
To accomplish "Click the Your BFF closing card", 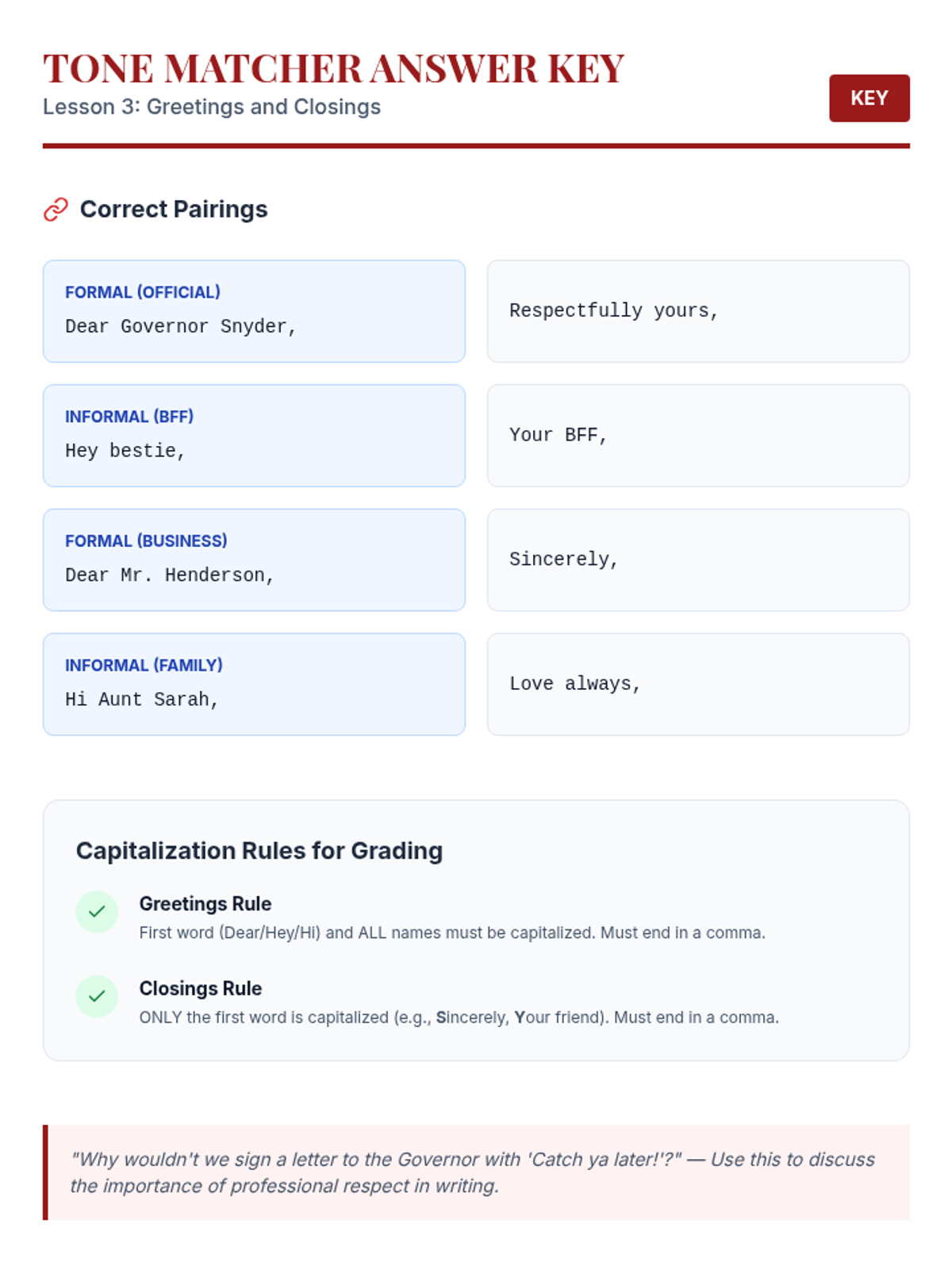I will [698, 436].
